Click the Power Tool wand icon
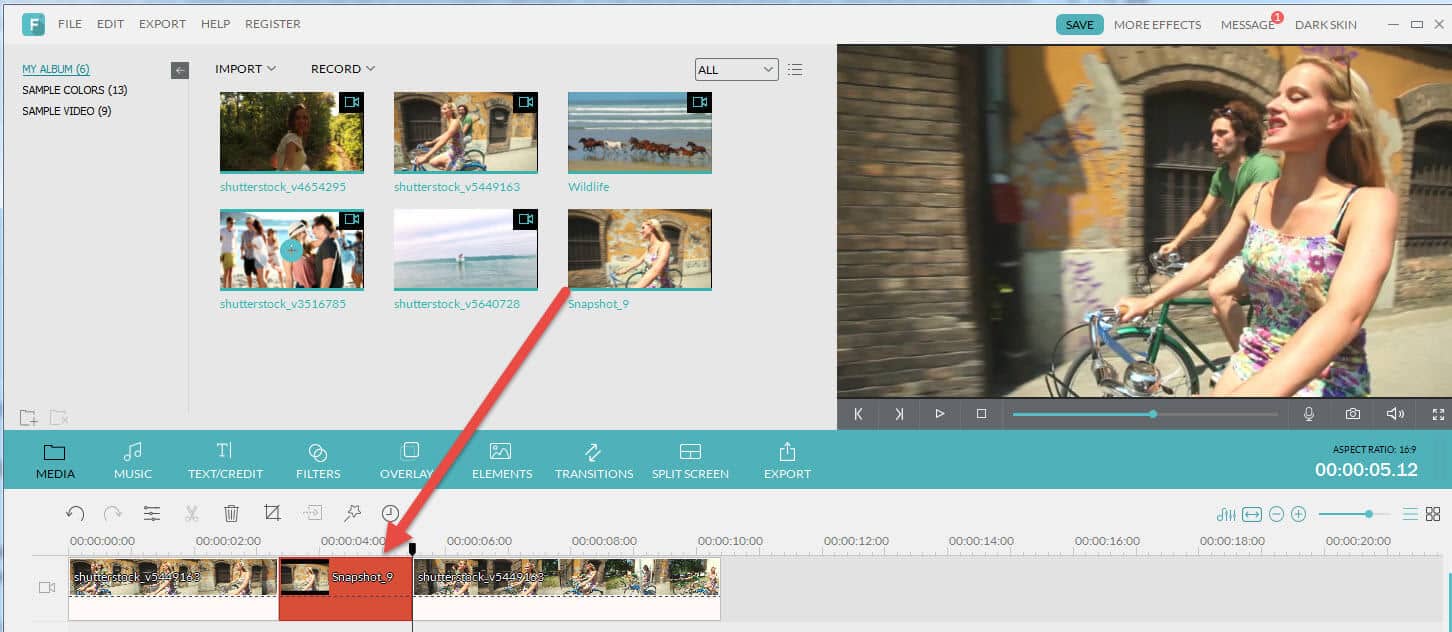 click(x=352, y=513)
